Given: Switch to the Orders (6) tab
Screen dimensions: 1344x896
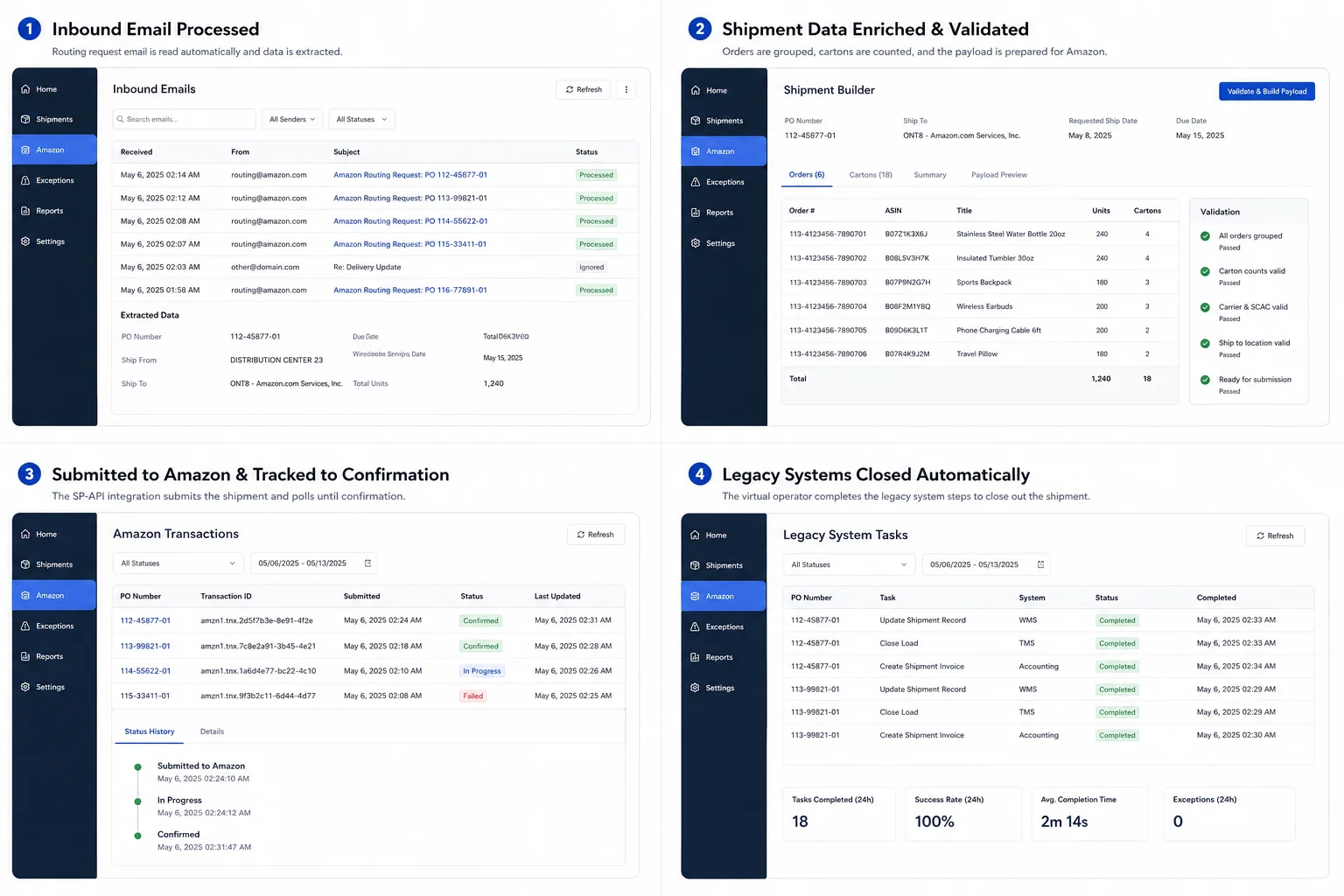Looking at the screenshot, I should point(807,175).
